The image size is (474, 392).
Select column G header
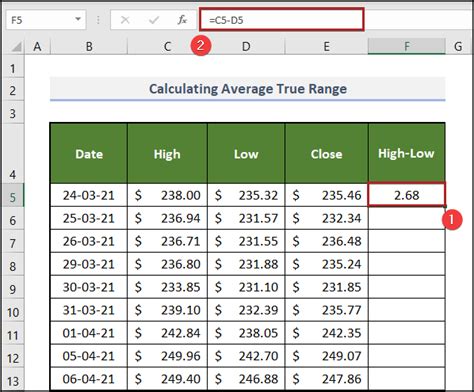click(x=459, y=47)
